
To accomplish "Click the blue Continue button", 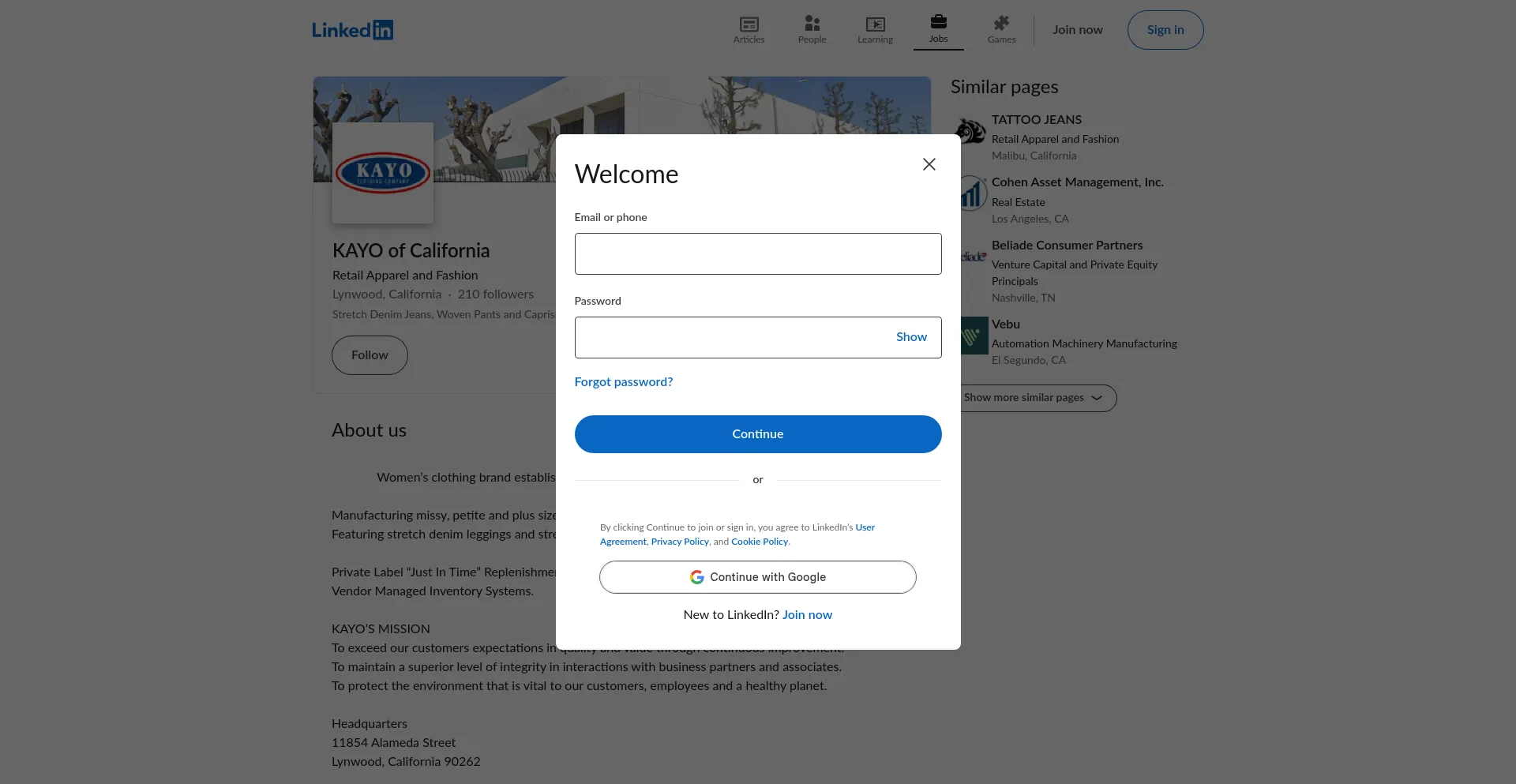I will coord(757,434).
